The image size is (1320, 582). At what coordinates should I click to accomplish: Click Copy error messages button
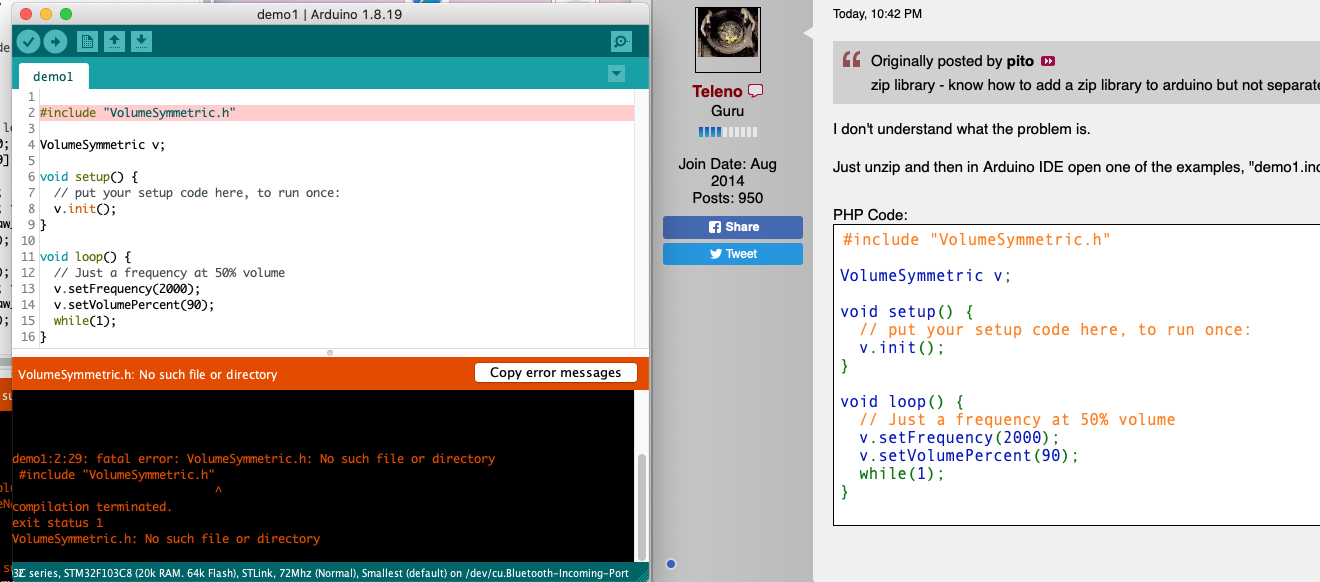(x=555, y=373)
